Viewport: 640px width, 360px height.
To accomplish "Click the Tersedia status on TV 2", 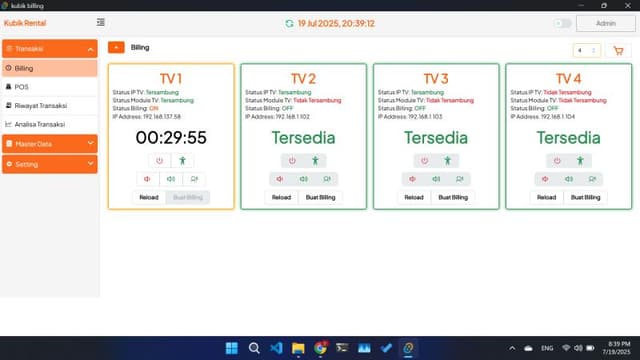I will (303, 138).
